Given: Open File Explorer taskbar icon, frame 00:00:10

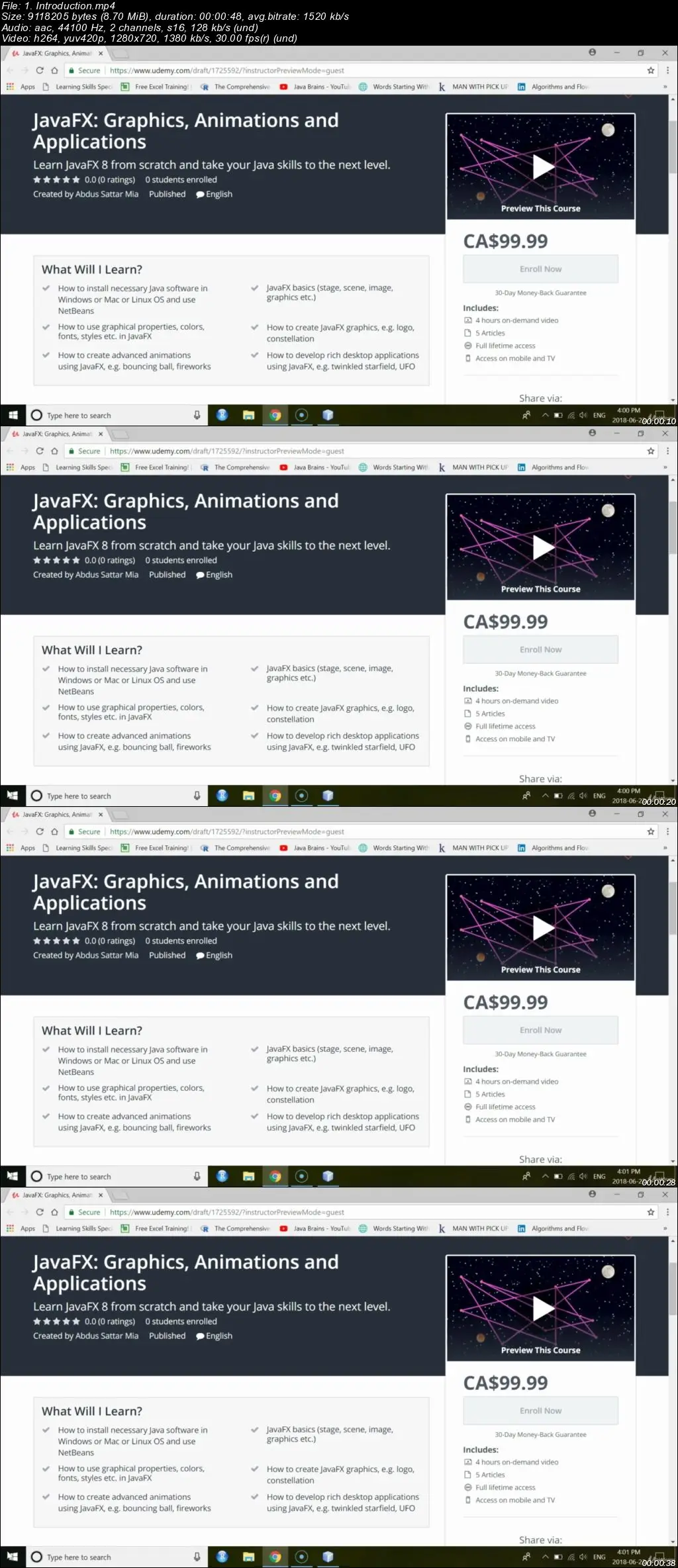Looking at the screenshot, I should (249, 415).
